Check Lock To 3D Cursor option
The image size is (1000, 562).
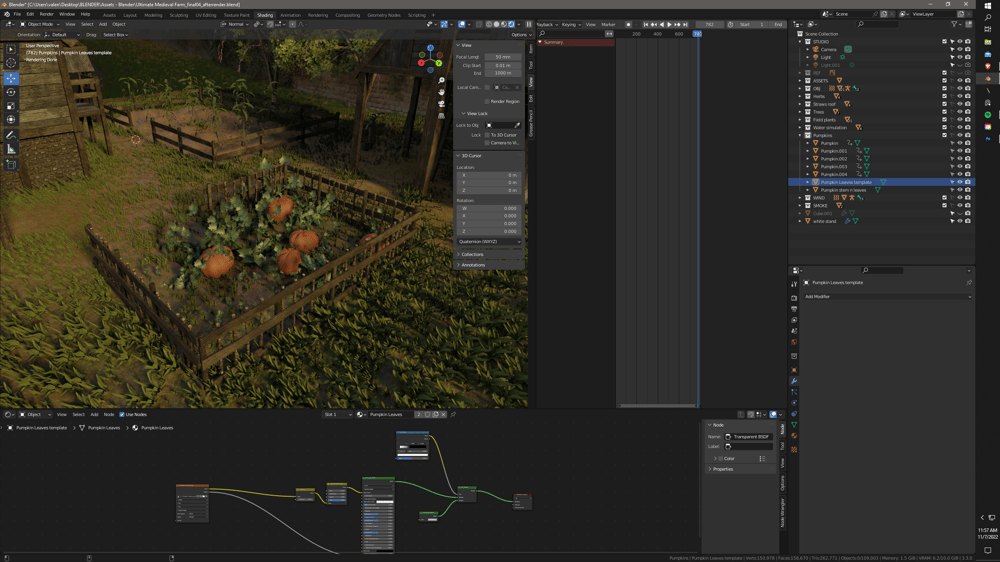[487, 135]
